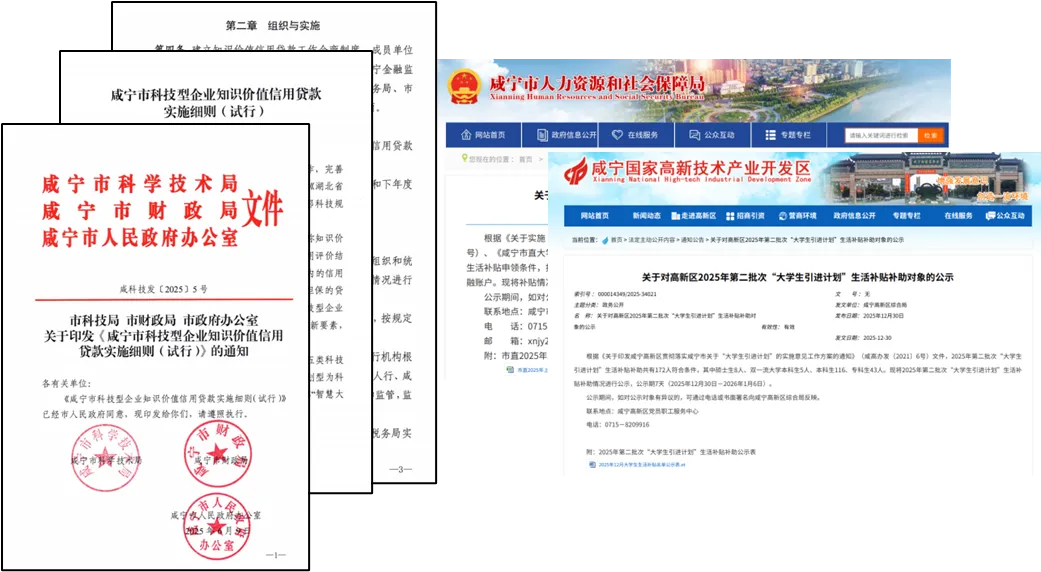Click notice title 关于对高新区2025年第二批次 大学生引进计划

tap(797, 277)
